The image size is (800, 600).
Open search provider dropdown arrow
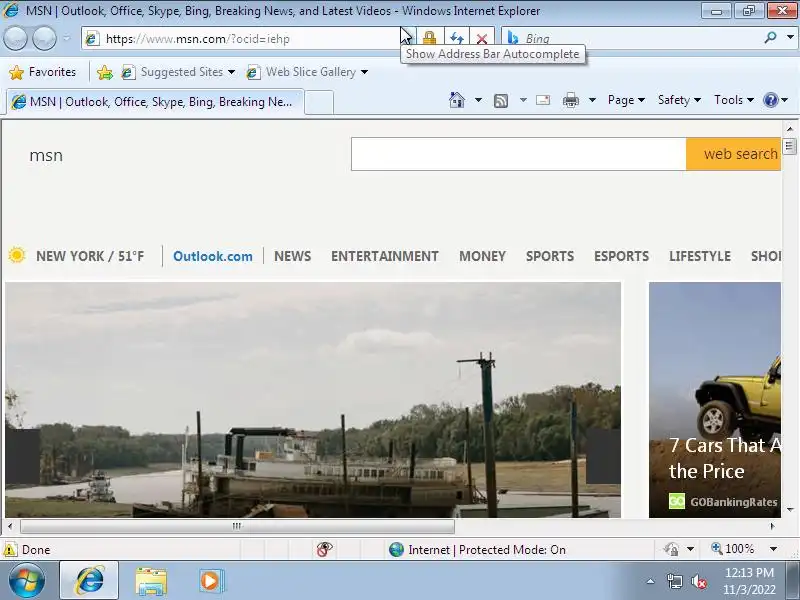790,38
